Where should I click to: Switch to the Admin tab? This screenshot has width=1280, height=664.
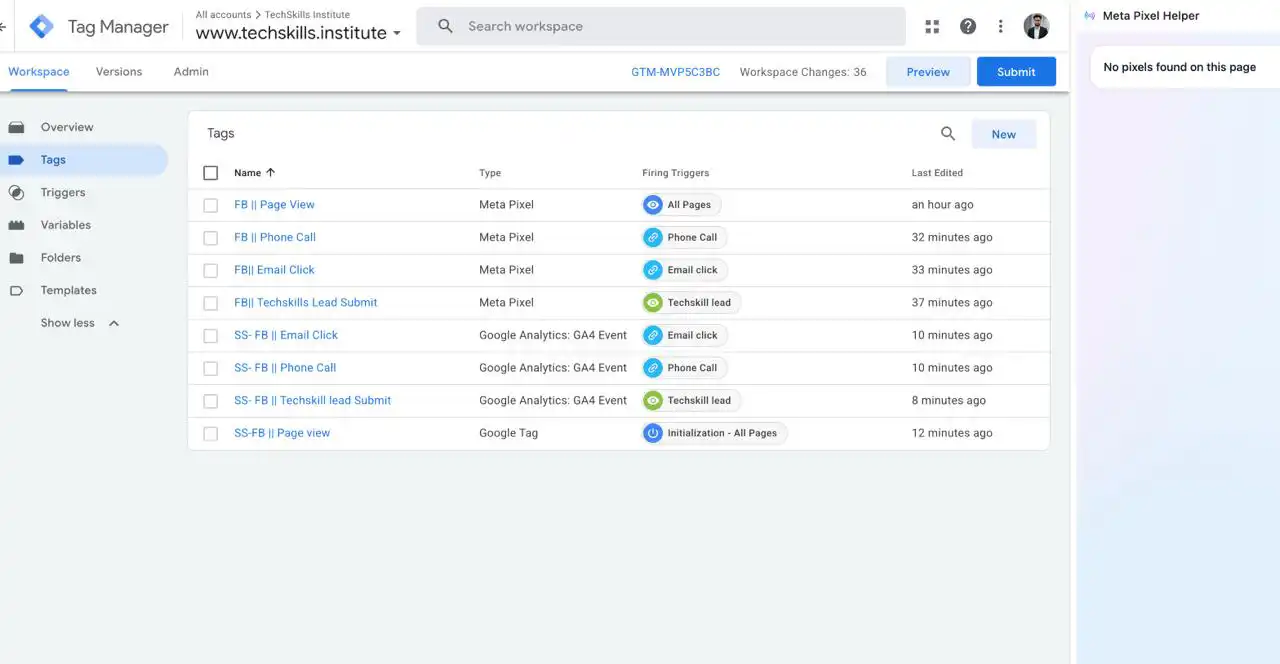tap(191, 72)
